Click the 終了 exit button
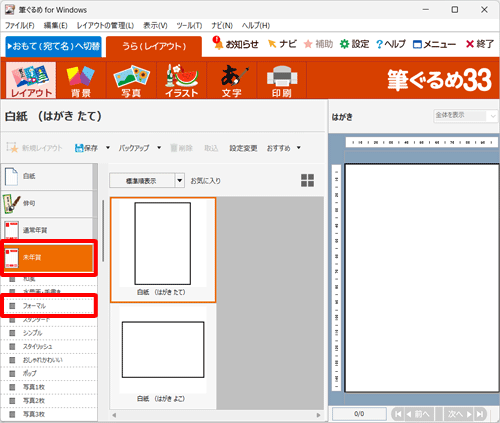Image resolution: width=500 pixels, height=423 pixels. pyautogui.click(x=480, y=44)
